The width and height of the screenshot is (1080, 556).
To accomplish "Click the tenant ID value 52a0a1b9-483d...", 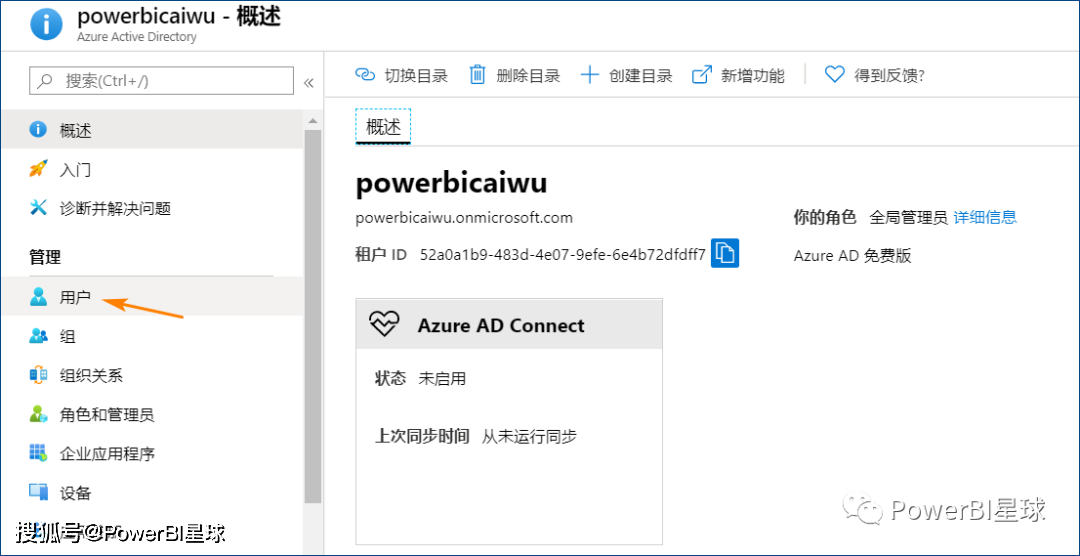I will [x=563, y=255].
